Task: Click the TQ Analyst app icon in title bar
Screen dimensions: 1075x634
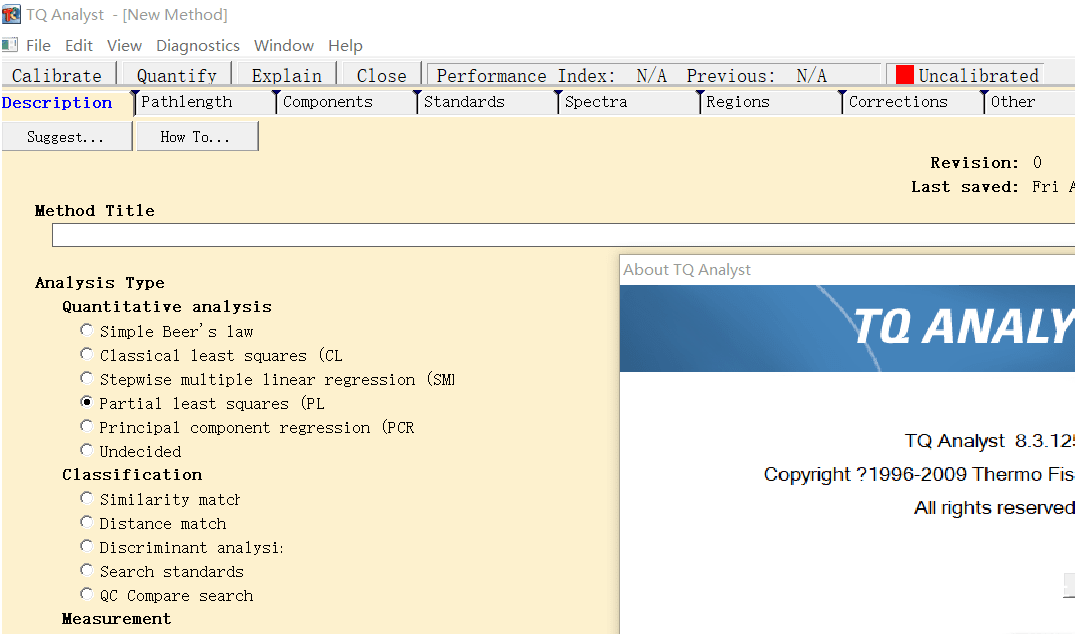Action: click(11, 14)
